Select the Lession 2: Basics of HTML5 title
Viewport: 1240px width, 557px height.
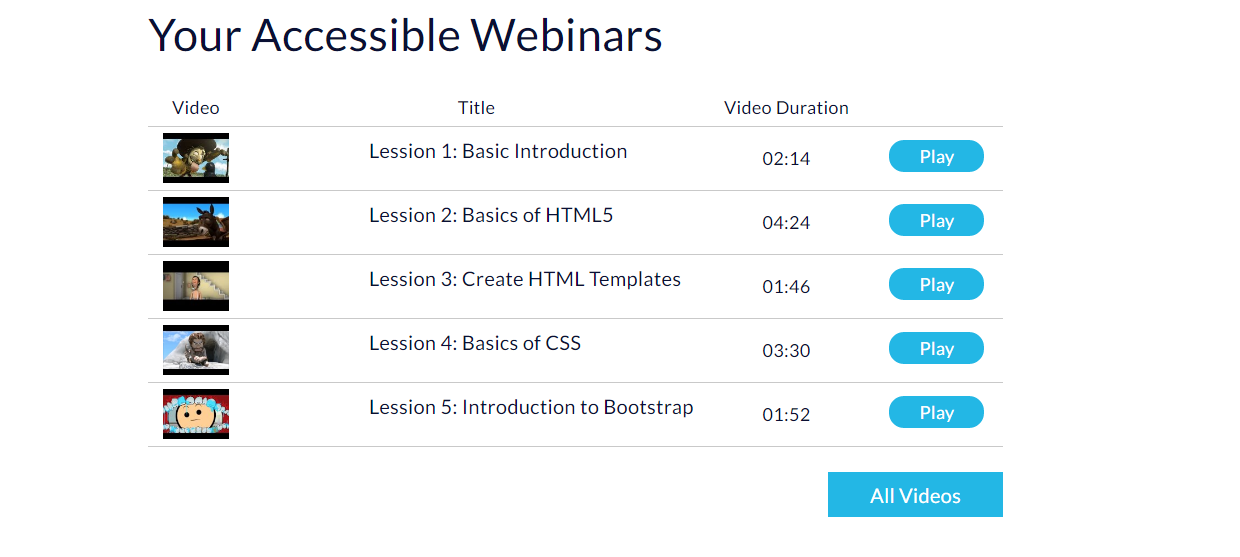[491, 215]
